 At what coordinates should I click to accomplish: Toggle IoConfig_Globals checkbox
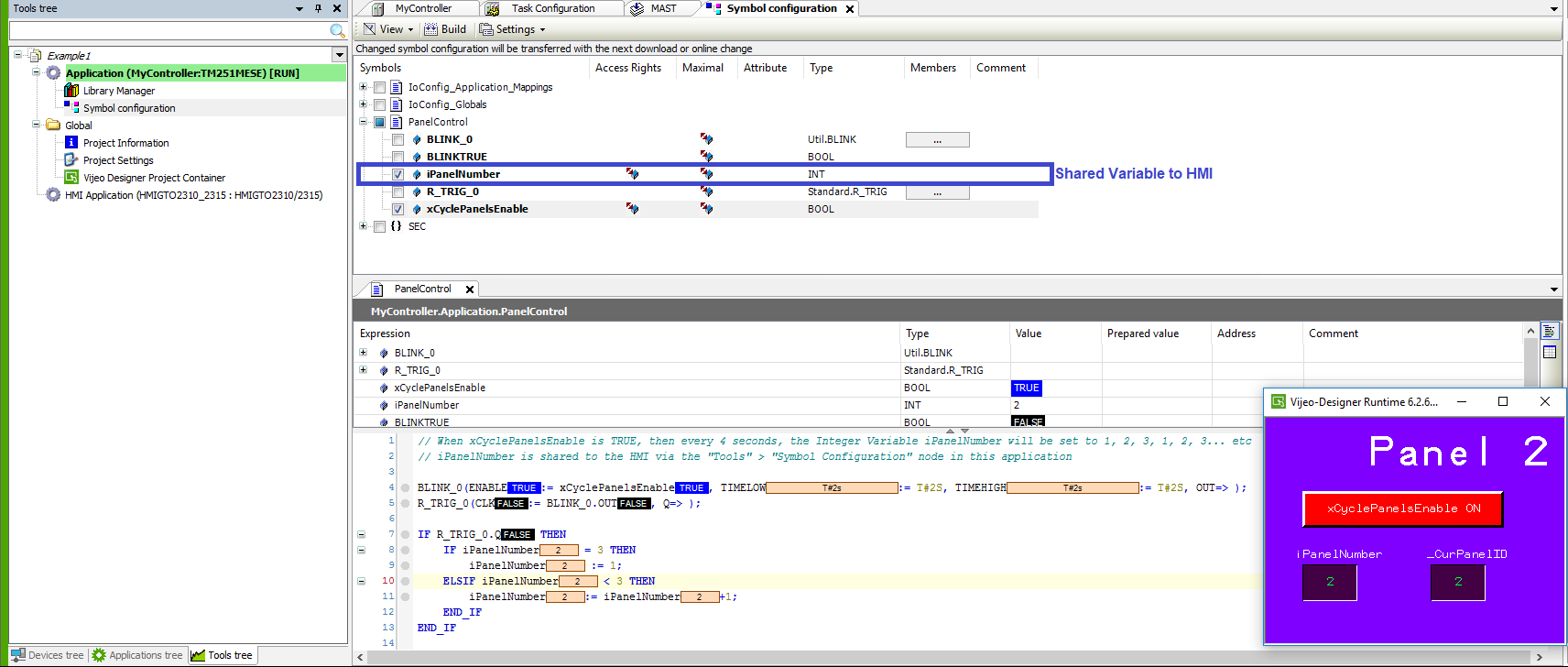(x=379, y=105)
